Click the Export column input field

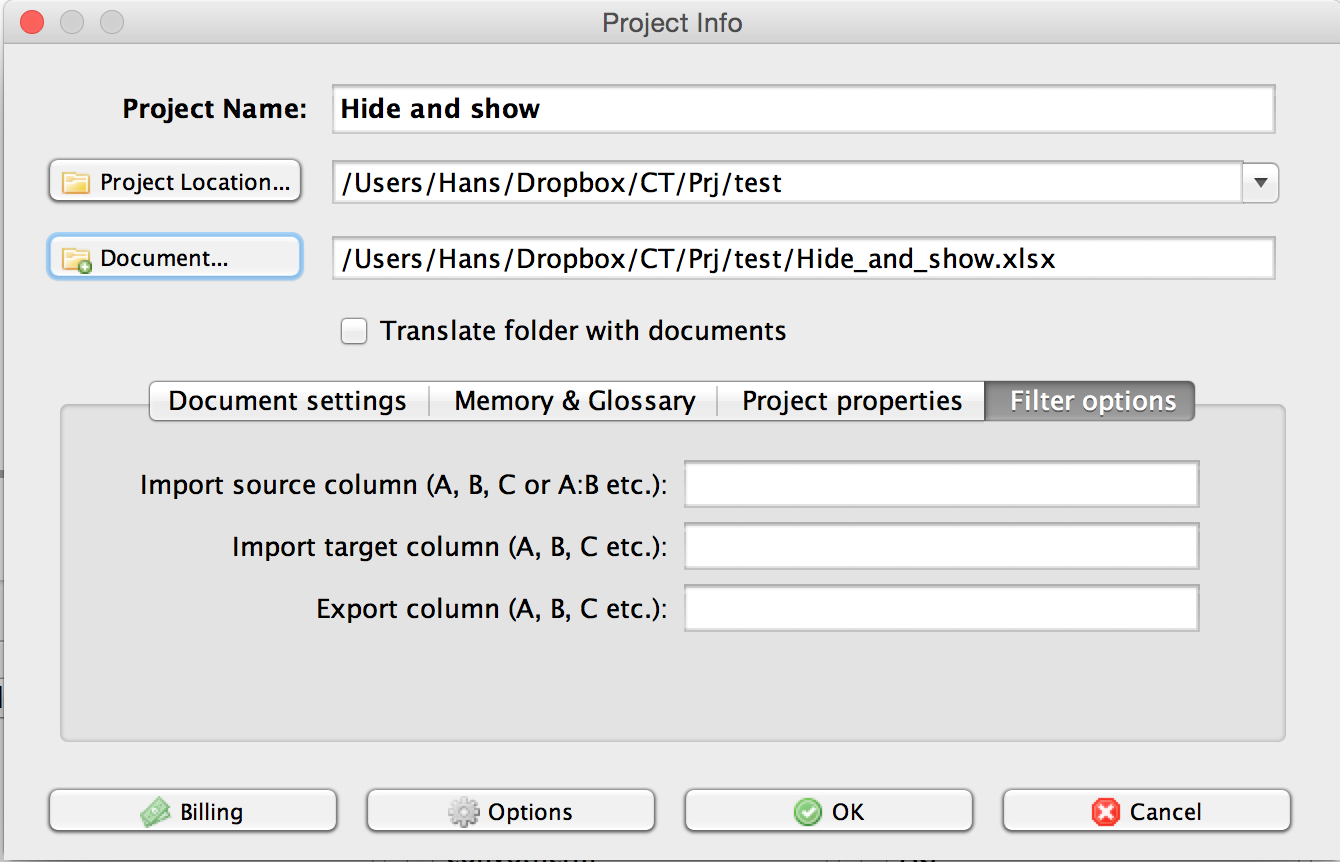click(x=941, y=609)
